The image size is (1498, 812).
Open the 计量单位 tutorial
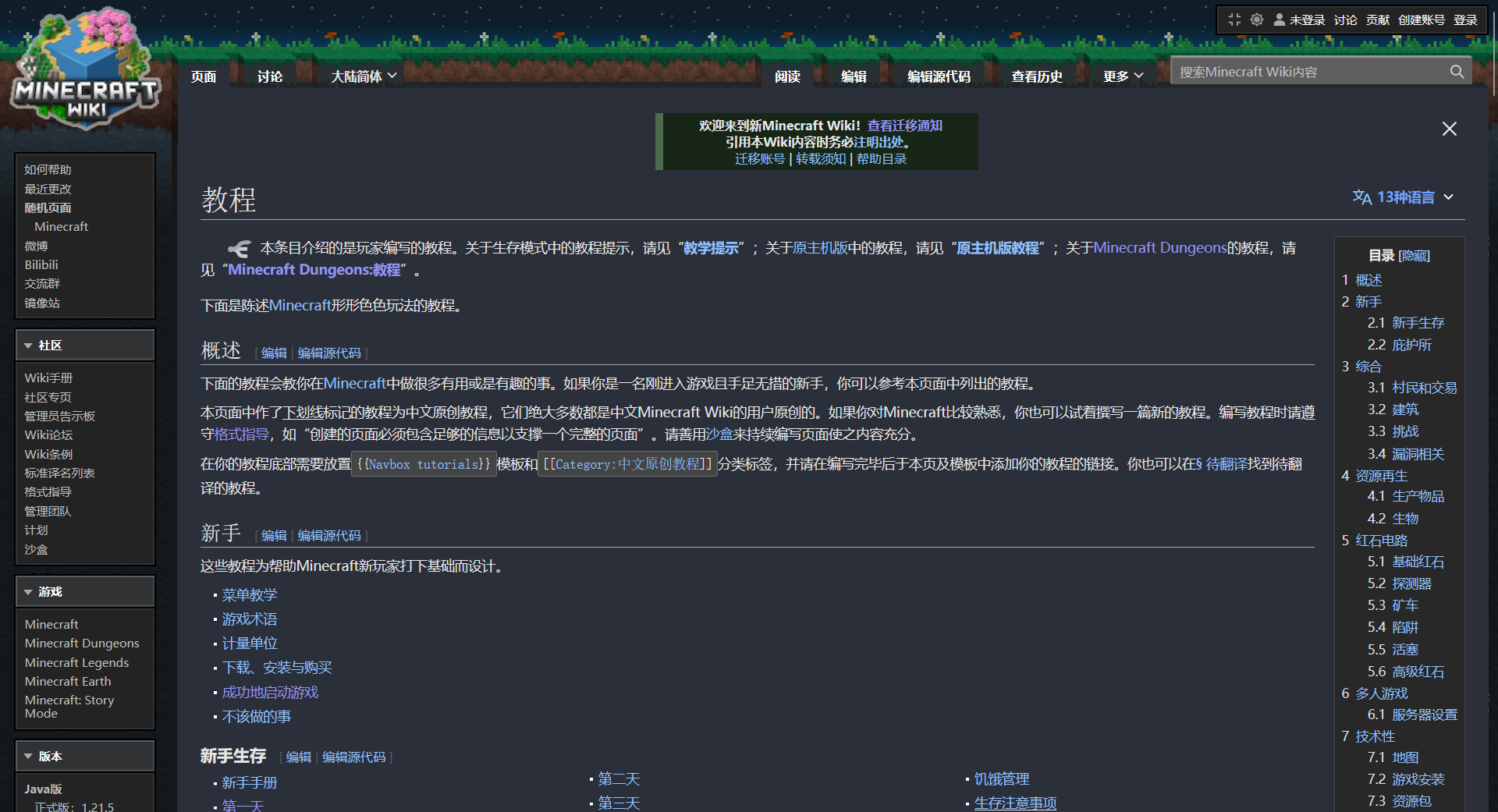coord(250,644)
